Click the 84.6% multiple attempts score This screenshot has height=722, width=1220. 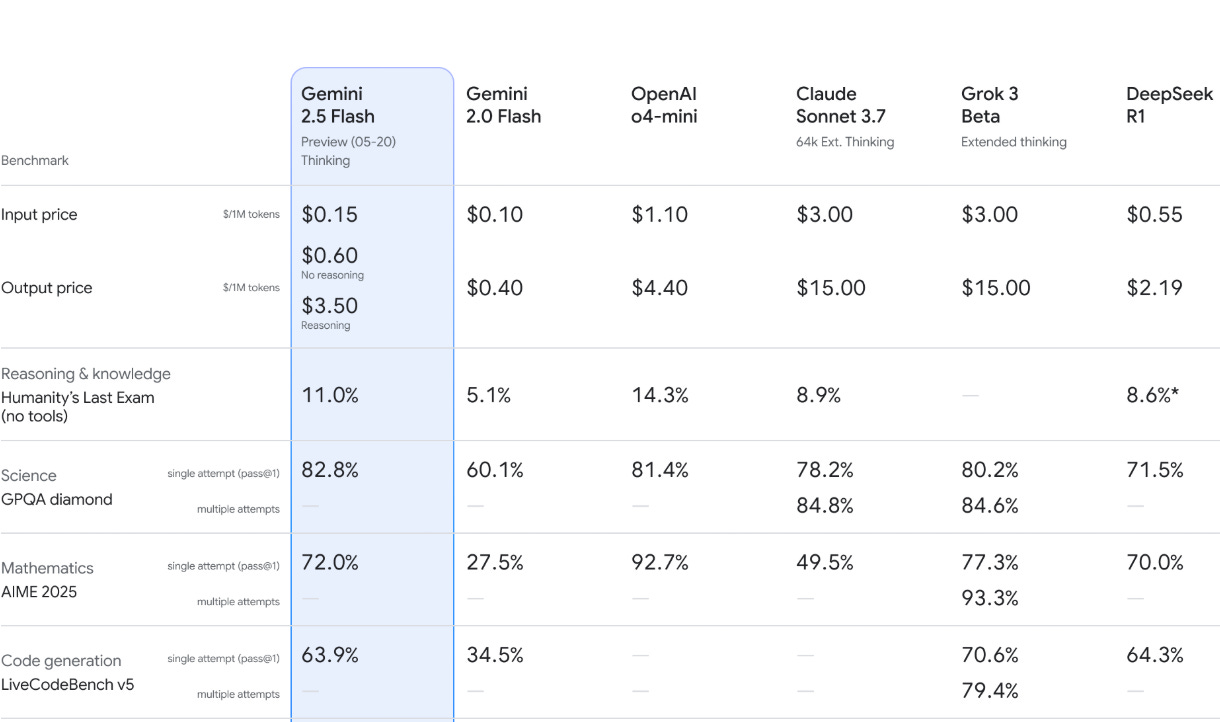pyautogui.click(x=990, y=506)
